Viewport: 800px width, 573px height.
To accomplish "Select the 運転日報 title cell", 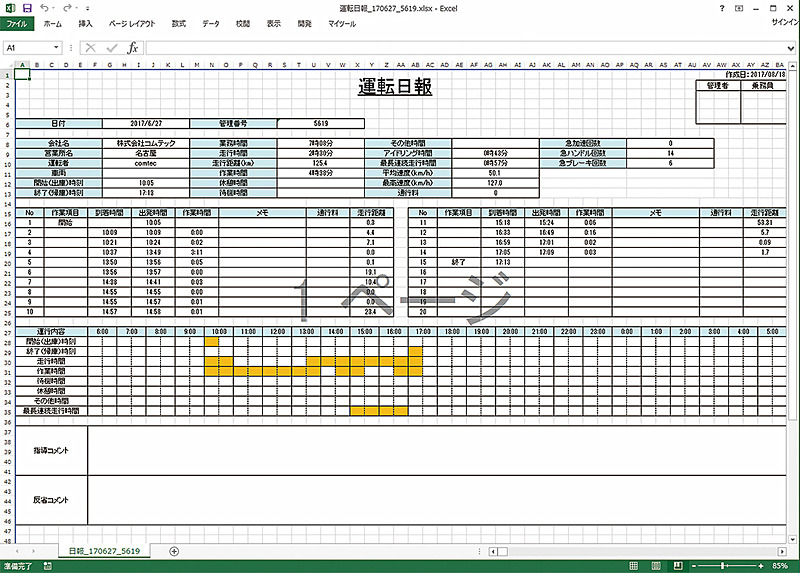I will tap(395, 87).
